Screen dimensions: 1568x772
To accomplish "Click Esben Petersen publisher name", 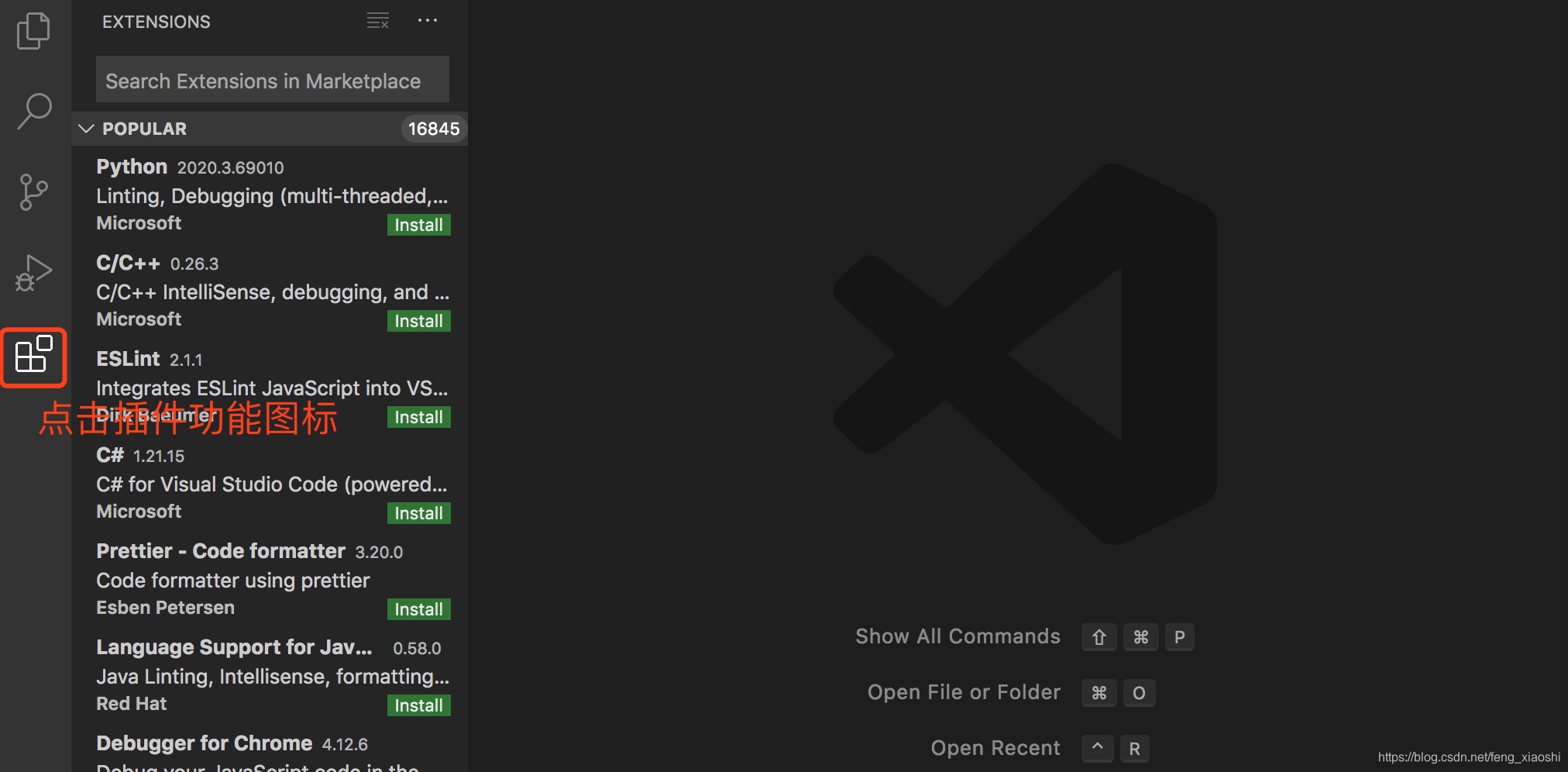I will tap(165, 608).
